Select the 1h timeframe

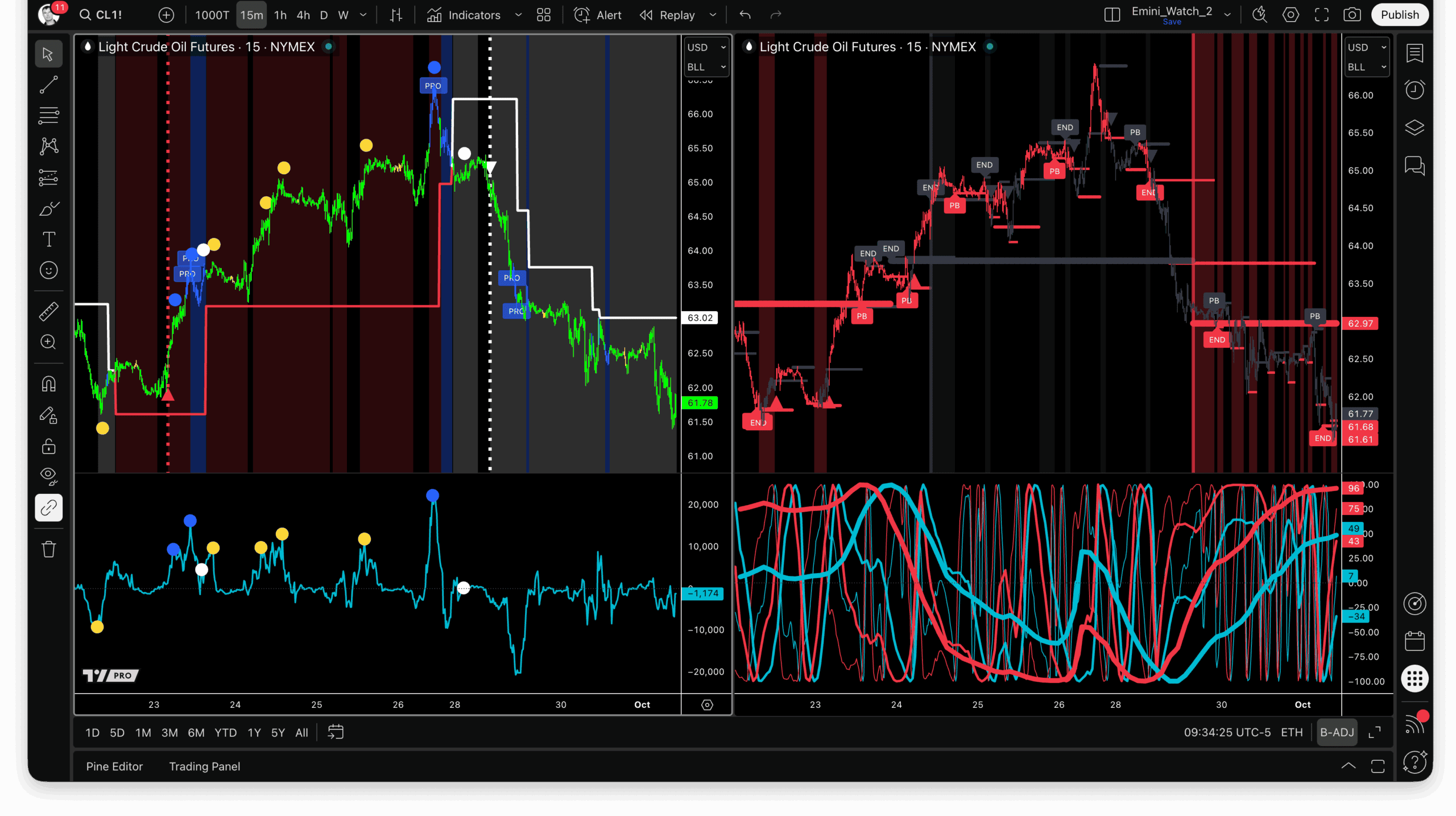point(280,15)
